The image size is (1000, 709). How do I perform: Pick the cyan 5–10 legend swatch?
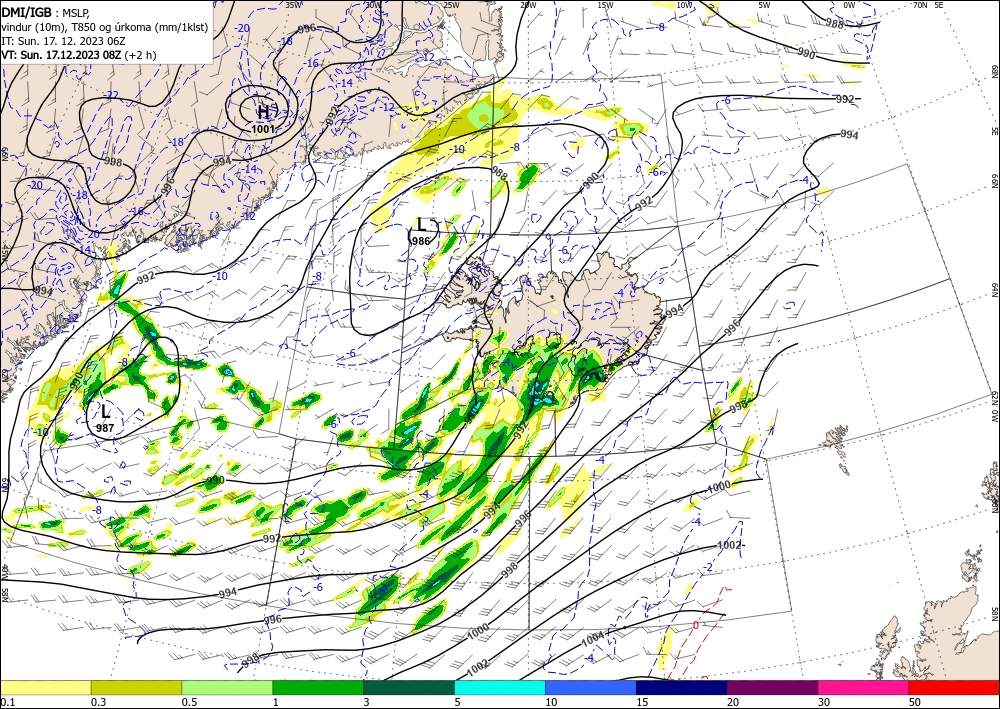pyautogui.click(x=500, y=687)
